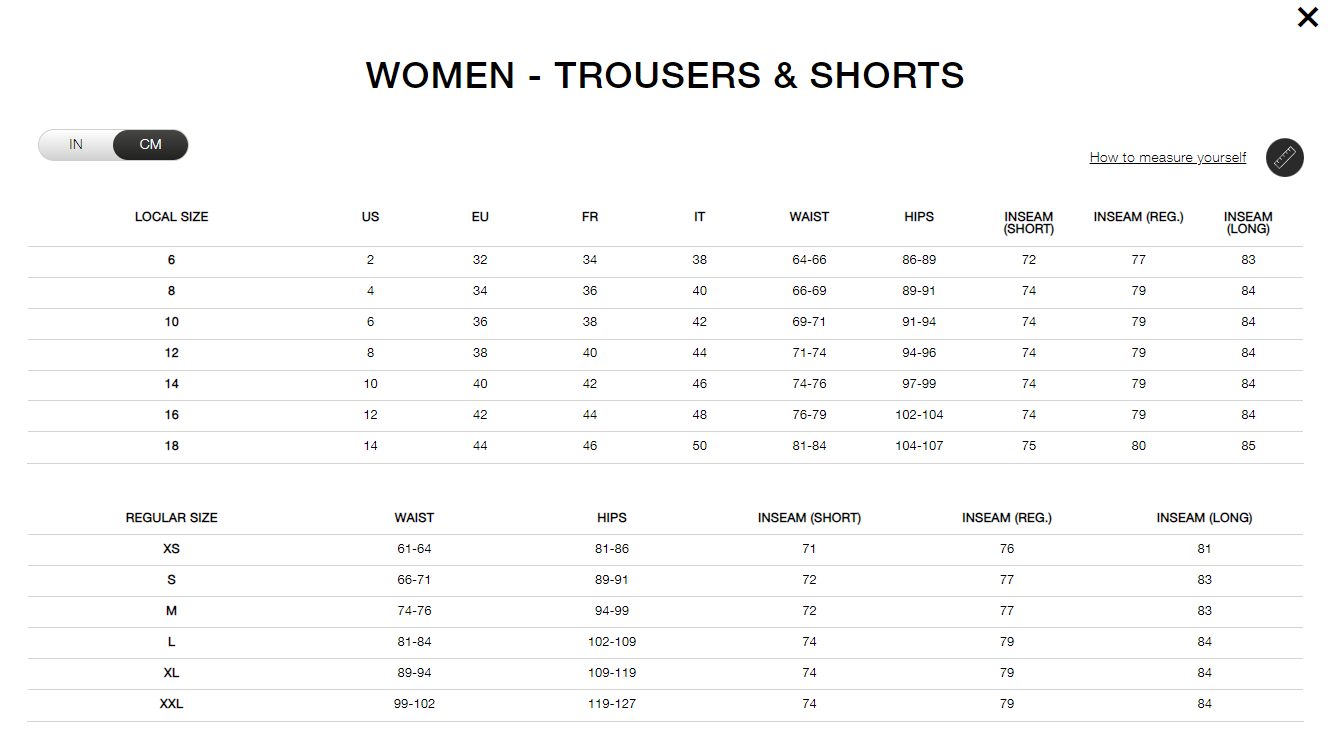Click the LOCAL SIZE column header

tap(172, 217)
